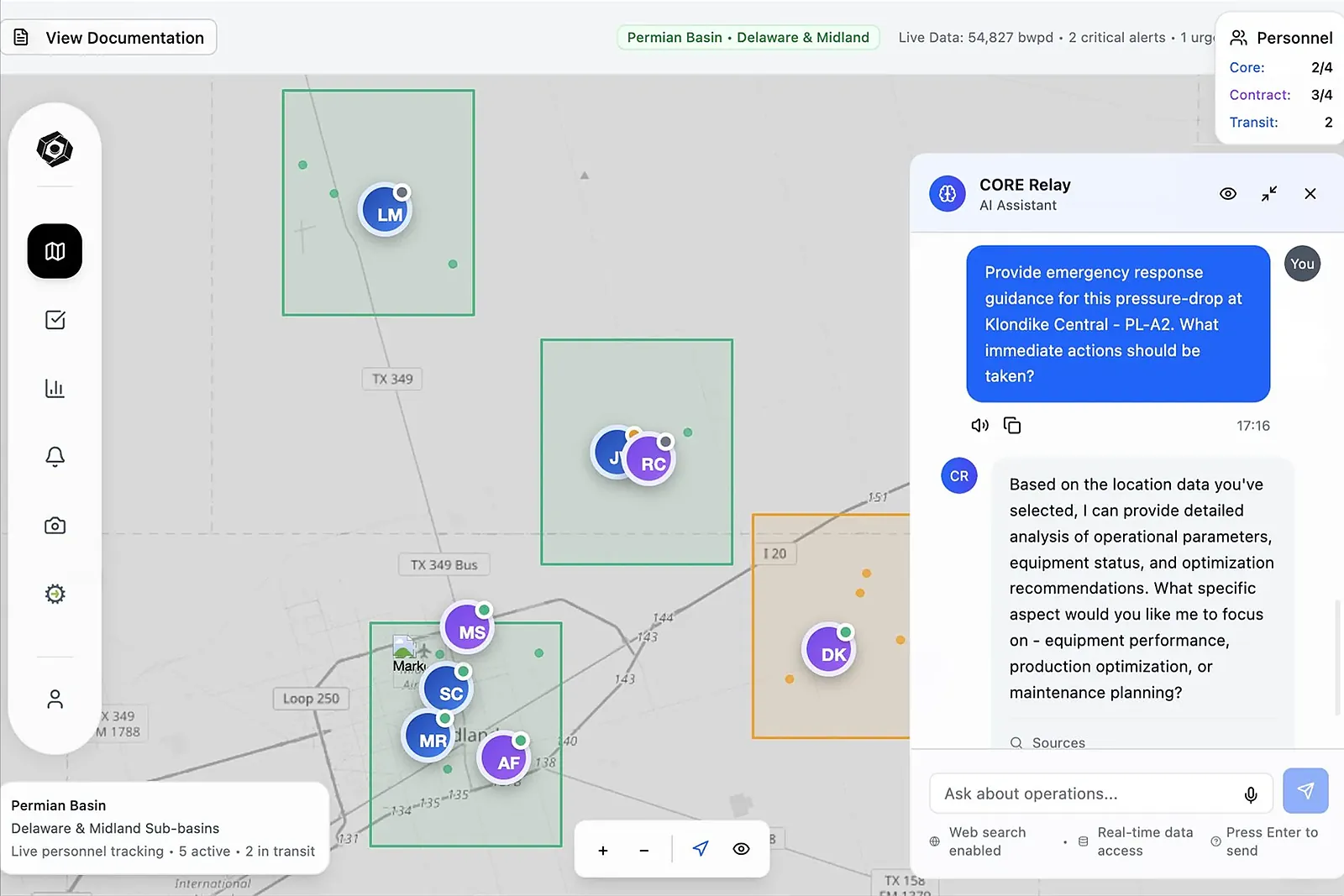Click the Permian Basin region badge

tap(748, 38)
